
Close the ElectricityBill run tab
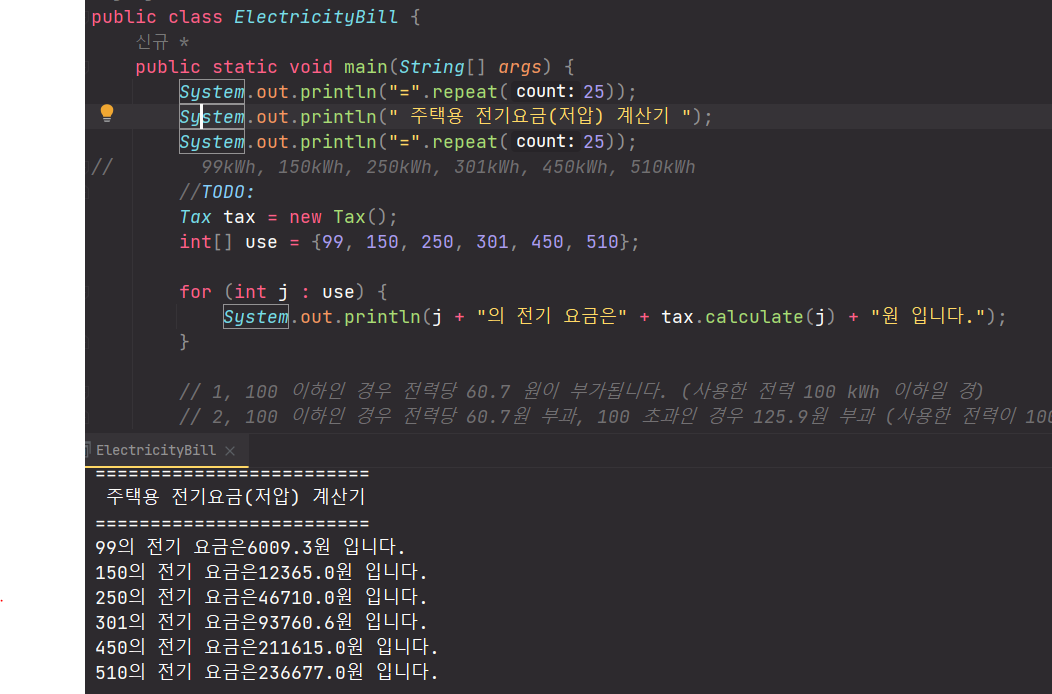pyautogui.click(x=230, y=450)
